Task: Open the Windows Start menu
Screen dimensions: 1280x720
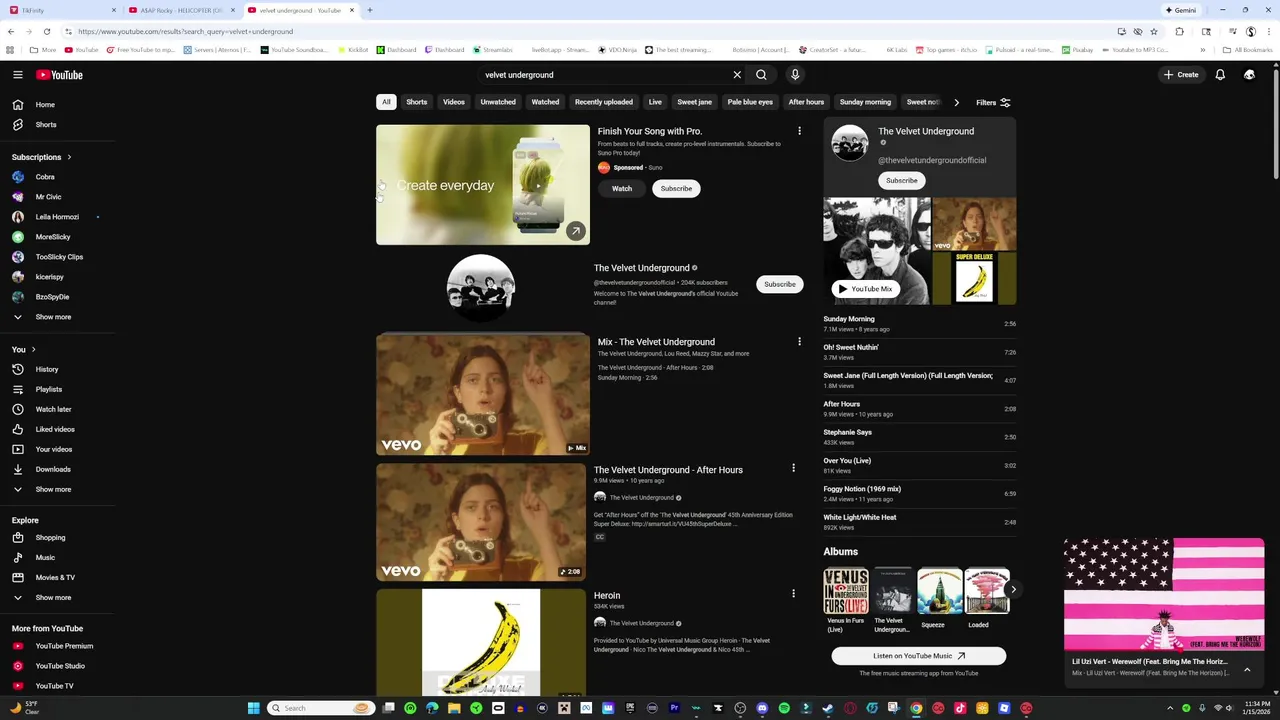Action: click(254, 708)
